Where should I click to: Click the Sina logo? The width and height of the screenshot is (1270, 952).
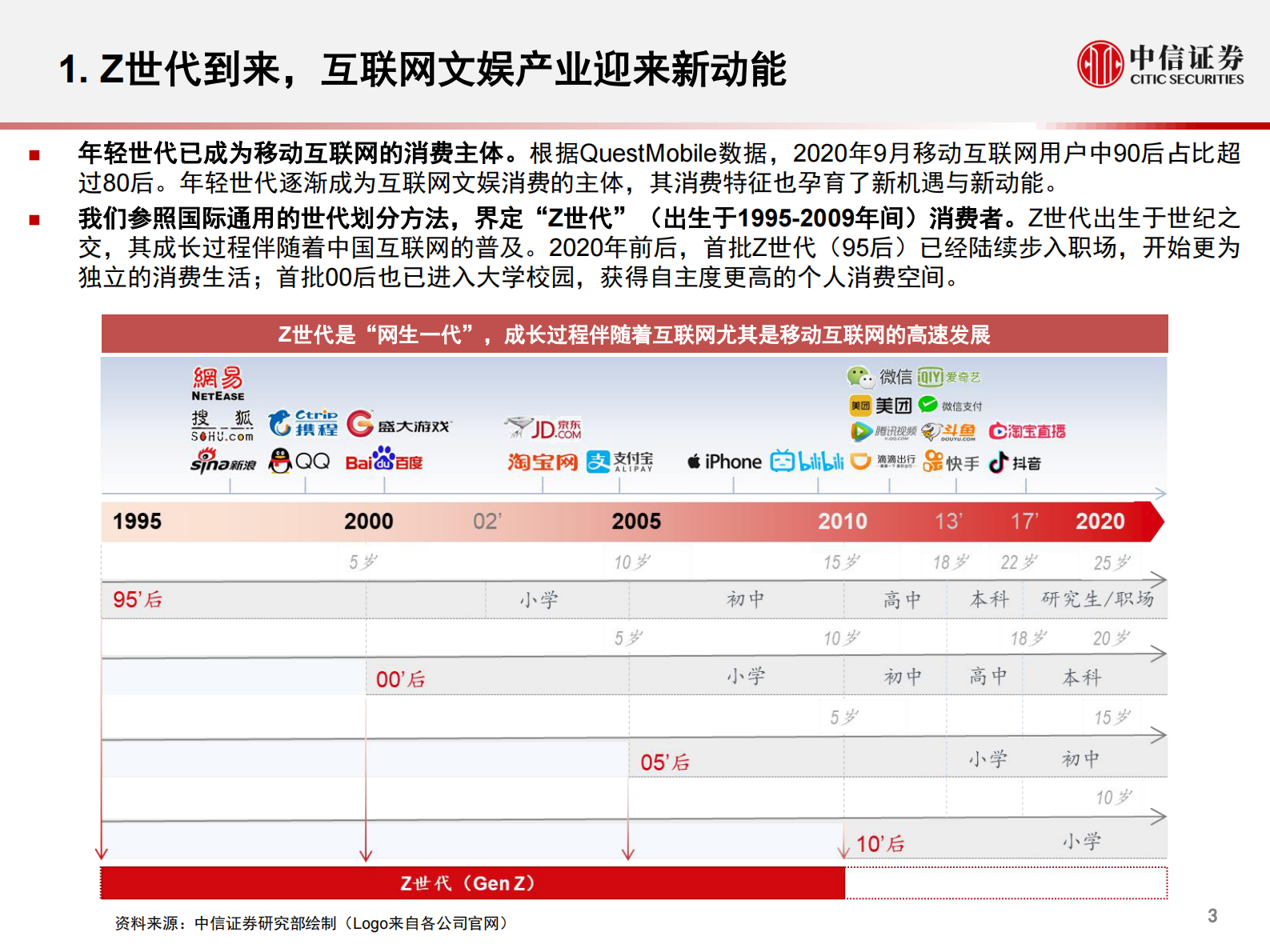(223, 461)
